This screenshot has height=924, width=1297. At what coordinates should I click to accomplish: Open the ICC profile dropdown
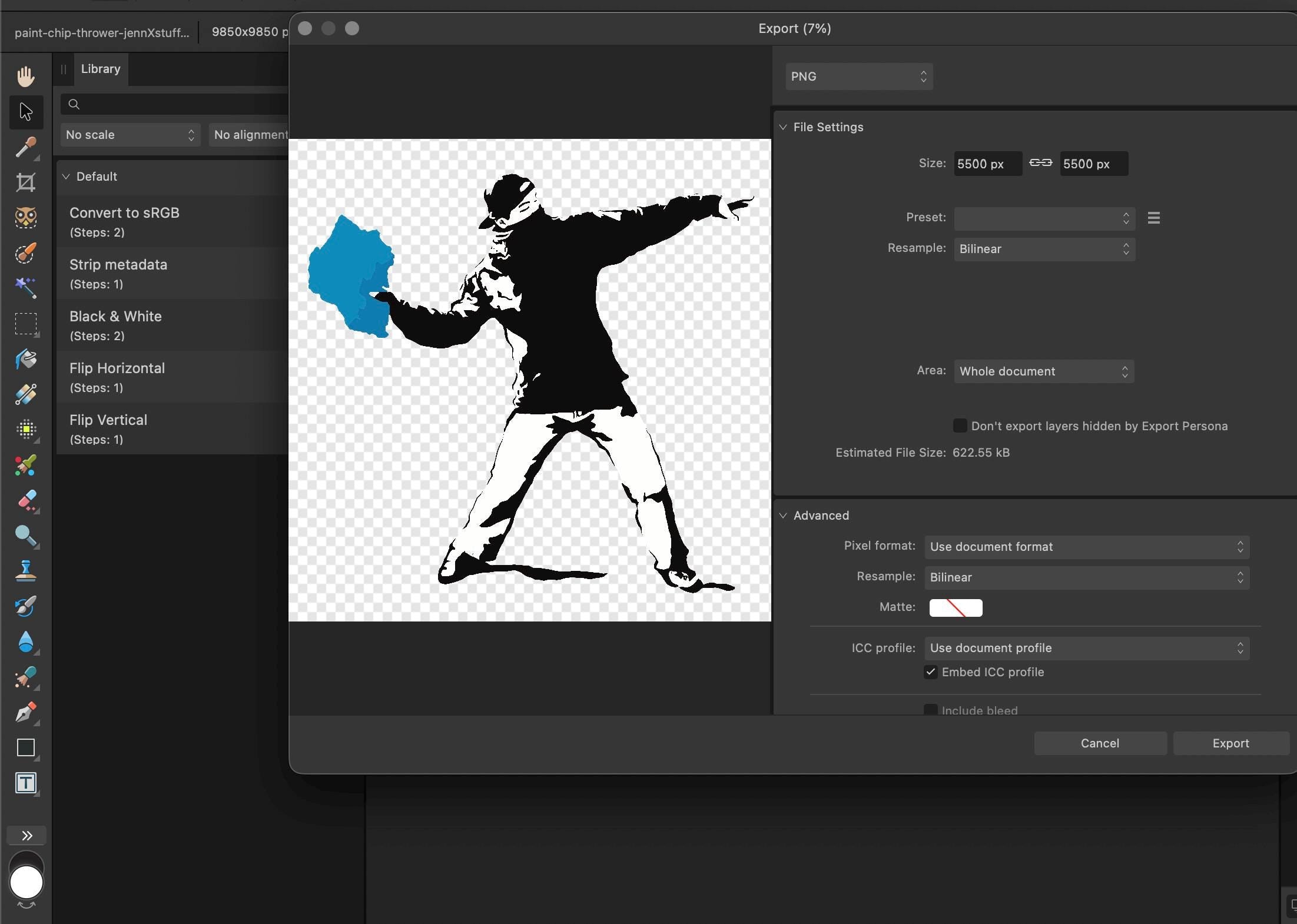[x=1087, y=648]
